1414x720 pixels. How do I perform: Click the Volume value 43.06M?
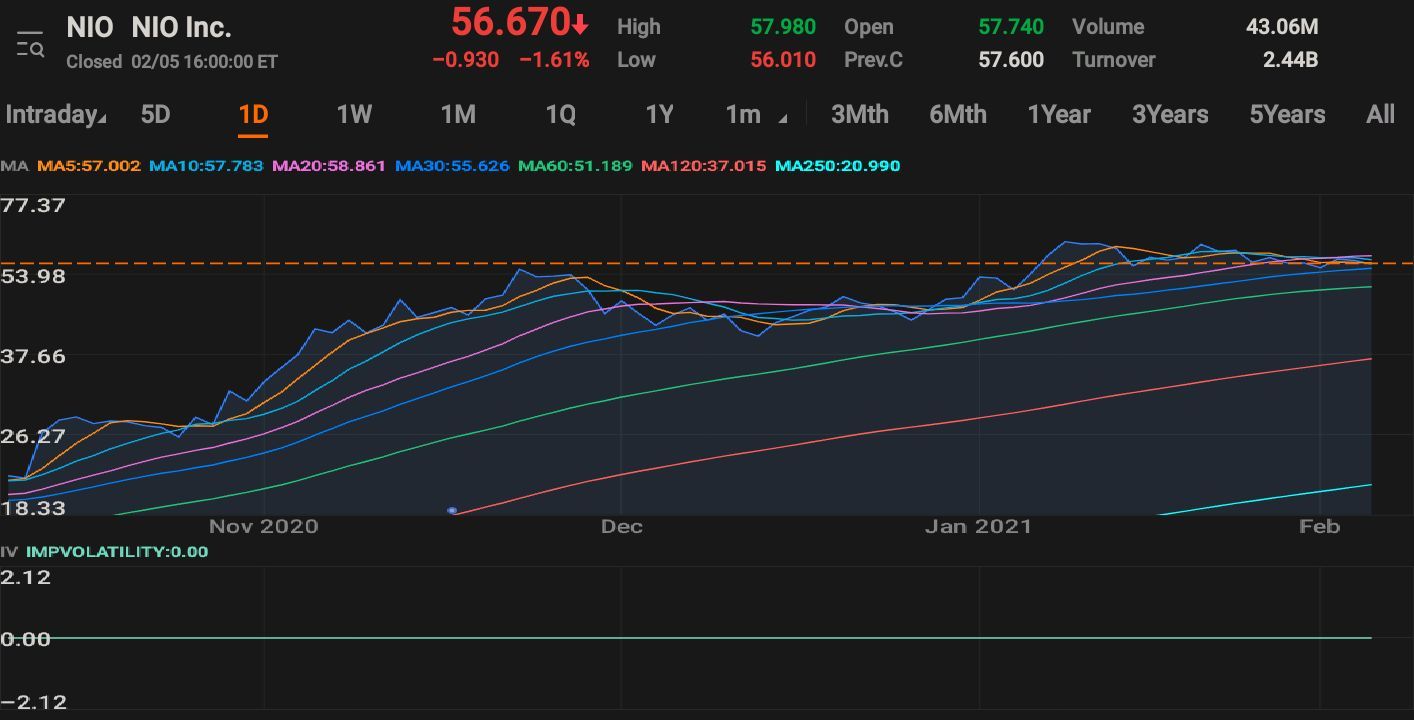click(1282, 27)
